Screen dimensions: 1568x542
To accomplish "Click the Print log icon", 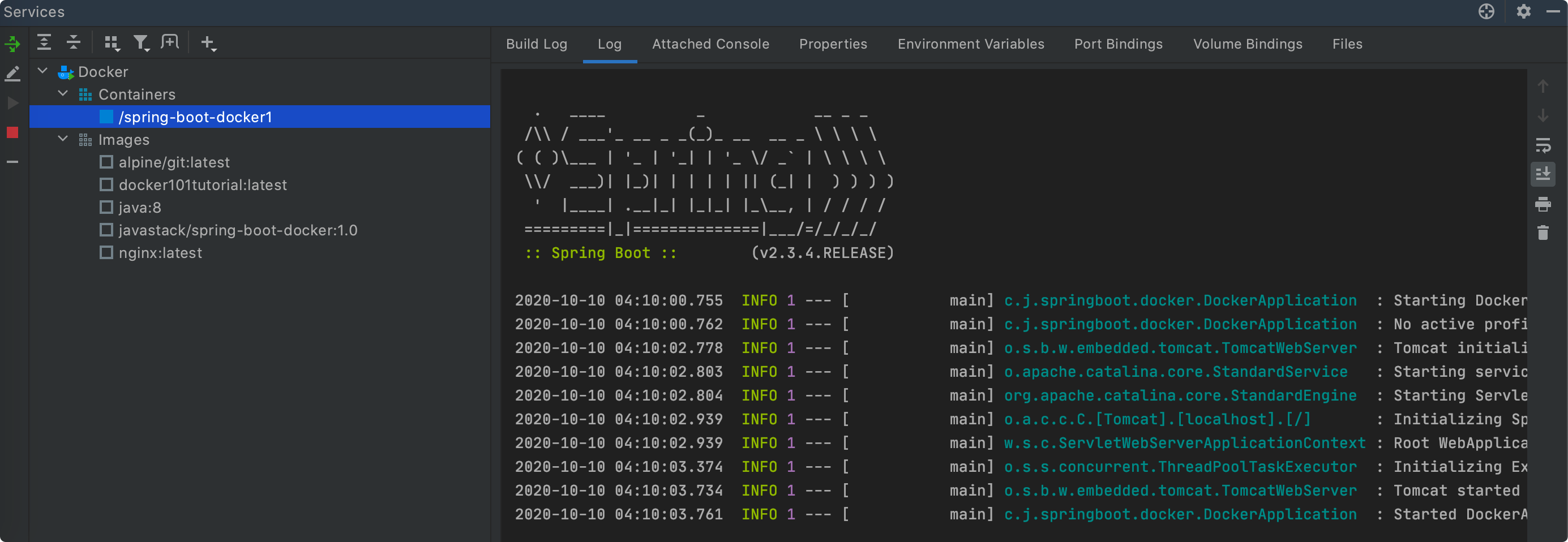I will tap(1543, 204).
